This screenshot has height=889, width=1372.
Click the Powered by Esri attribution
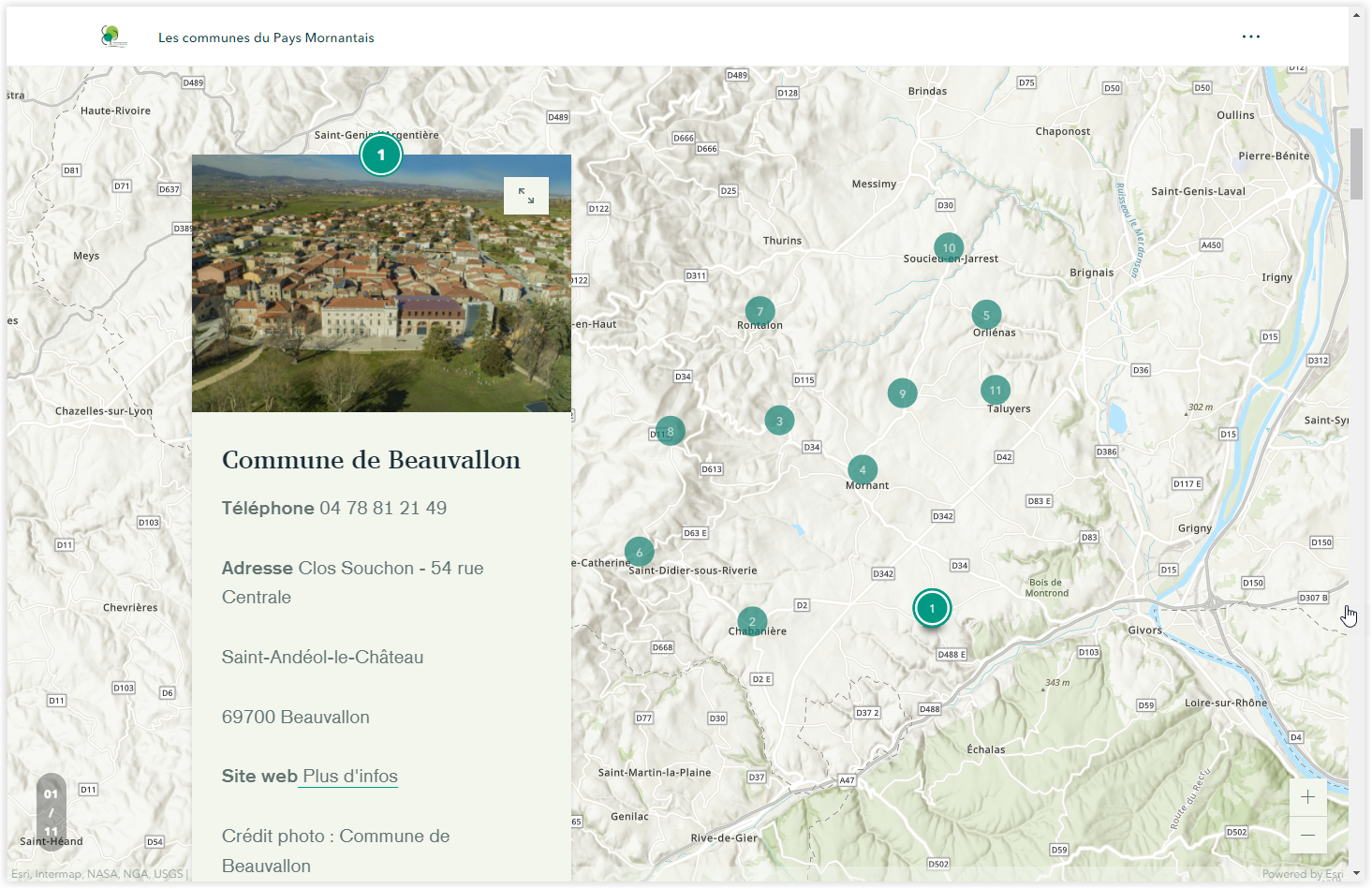pyautogui.click(x=1303, y=874)
